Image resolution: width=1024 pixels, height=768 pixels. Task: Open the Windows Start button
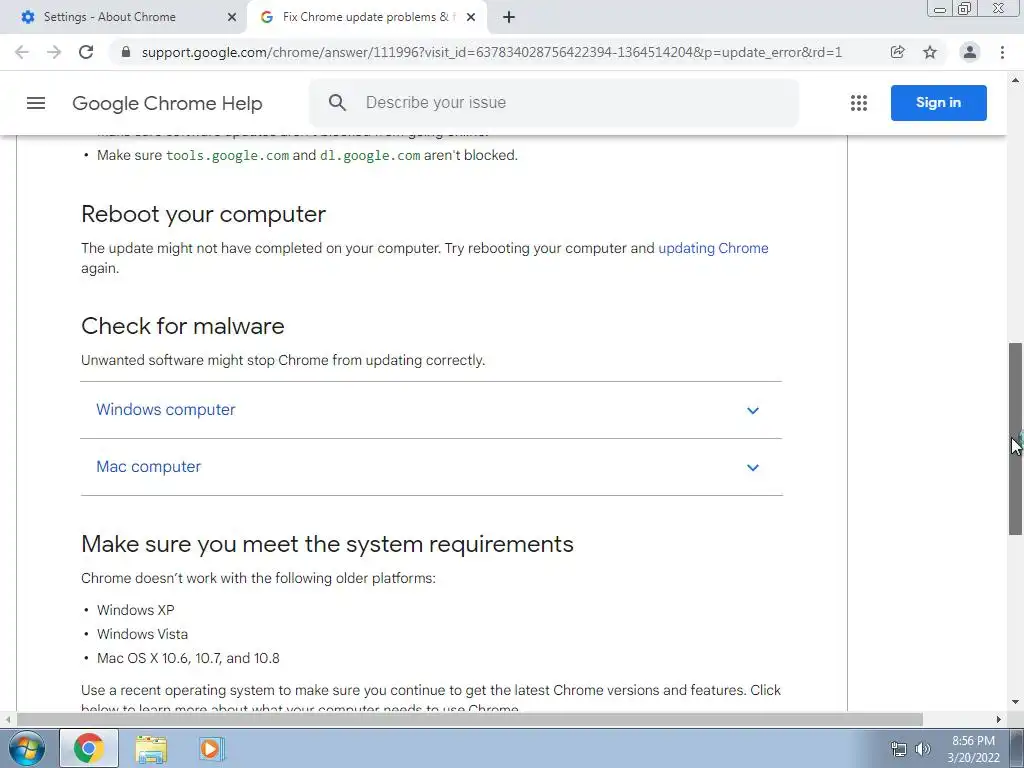(x=26, y=748)
